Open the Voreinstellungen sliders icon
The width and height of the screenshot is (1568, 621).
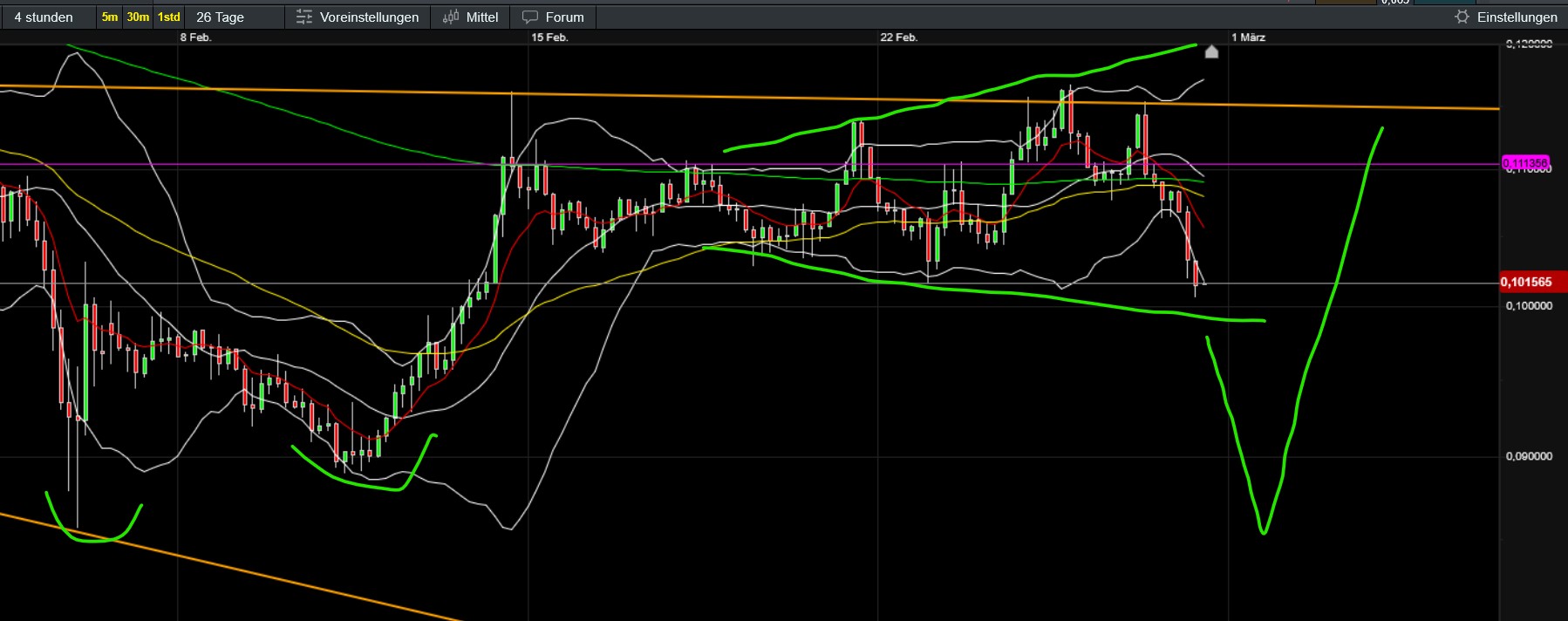pos(303,17)
